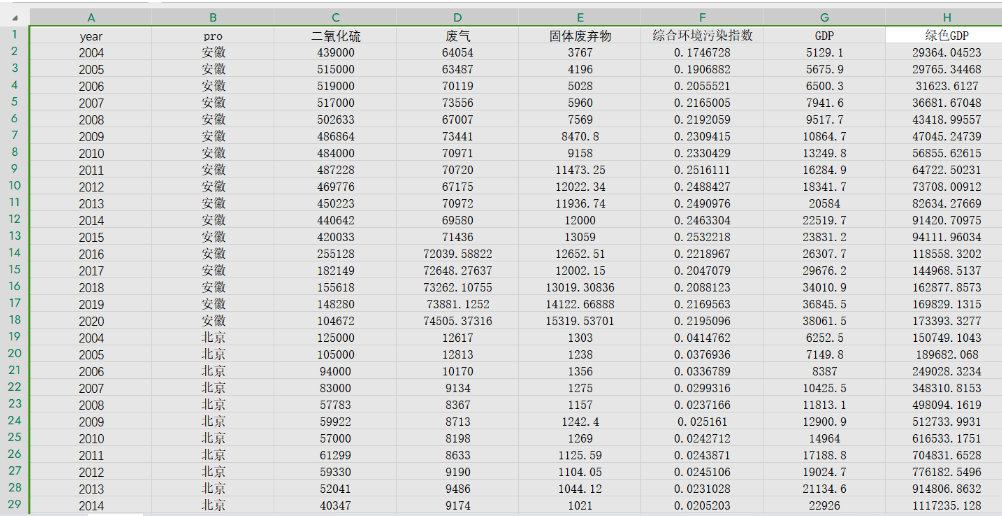The height and width of the screenshot is (516, 1002).
Task: Select column B header
Action: (x=213, y=18)
